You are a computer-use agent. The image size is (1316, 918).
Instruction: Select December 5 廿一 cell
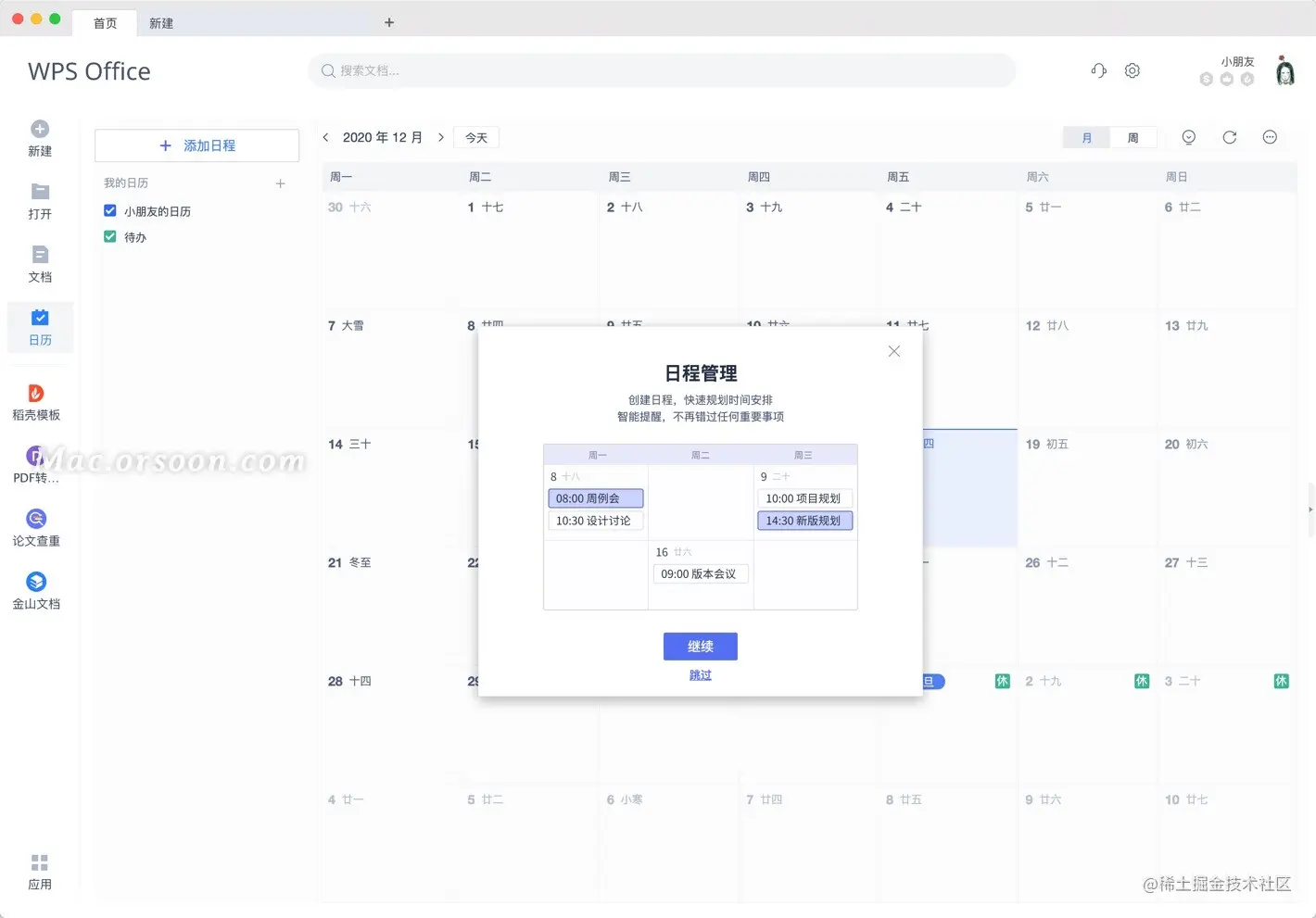pos(1087,250)
